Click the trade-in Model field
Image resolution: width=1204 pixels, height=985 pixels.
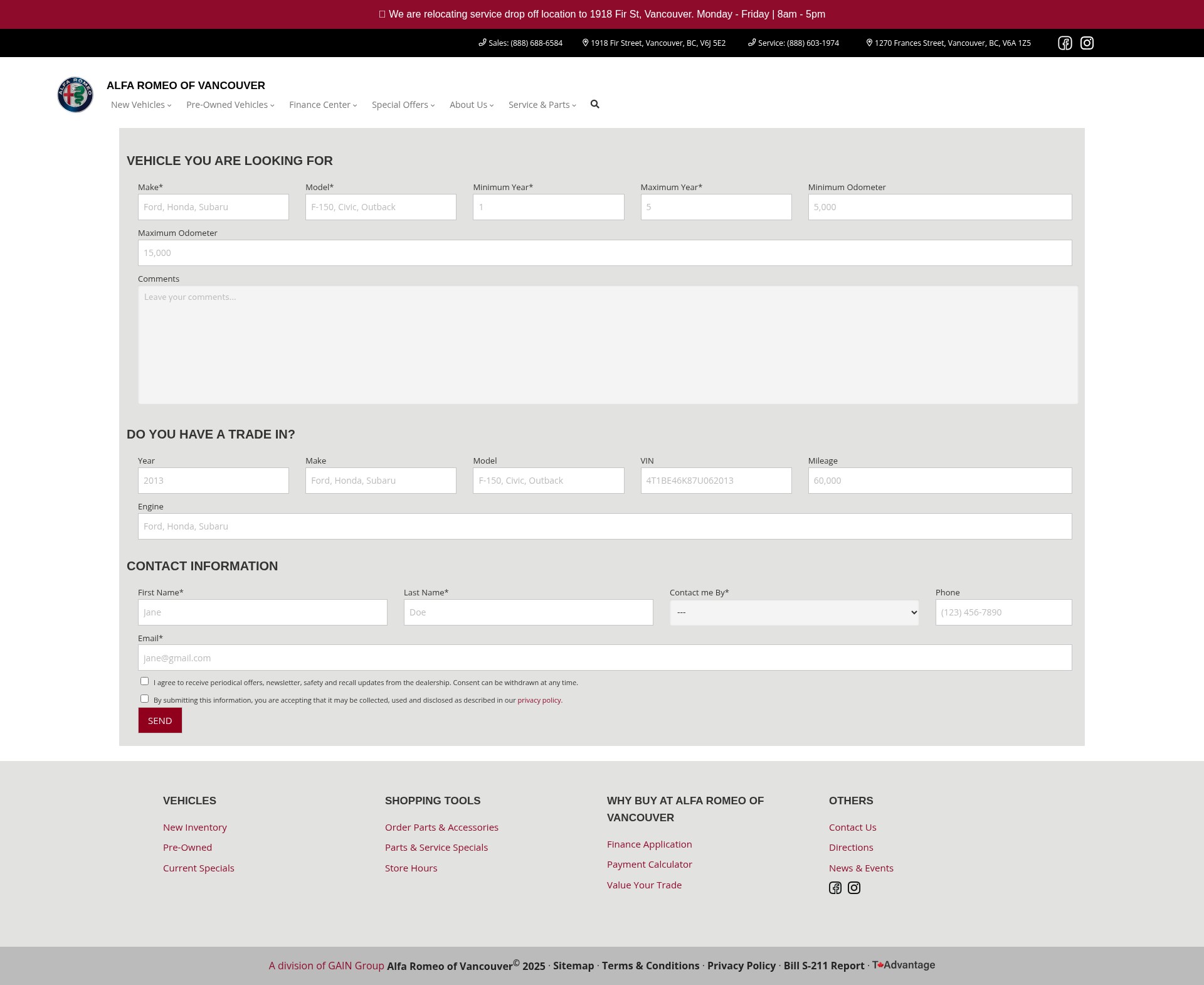[548, 481]
